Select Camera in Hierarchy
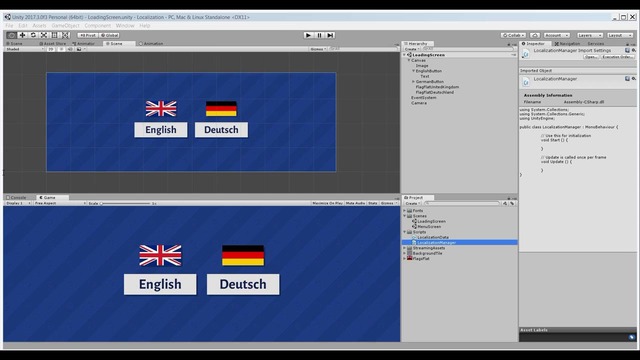Viewport: 640px width, 360px height. [x=419, y=103]
